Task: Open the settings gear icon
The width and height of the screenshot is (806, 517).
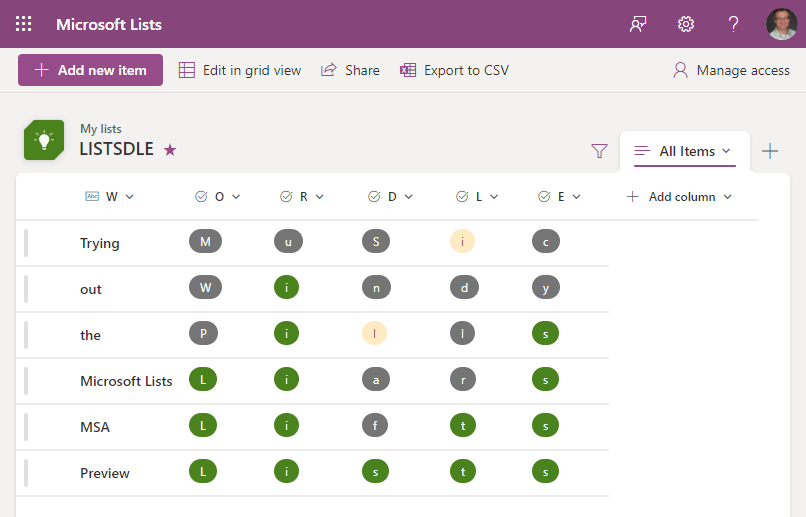Action: (686, 24)
